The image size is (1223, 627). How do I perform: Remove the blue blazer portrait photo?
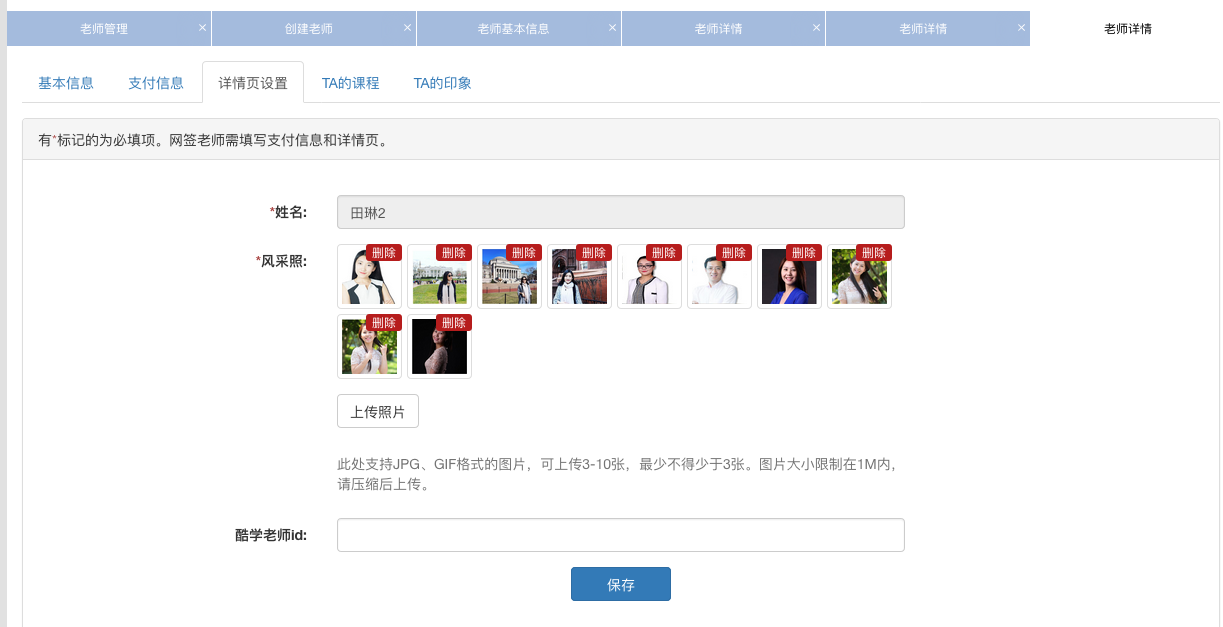(x=804, y=253)
